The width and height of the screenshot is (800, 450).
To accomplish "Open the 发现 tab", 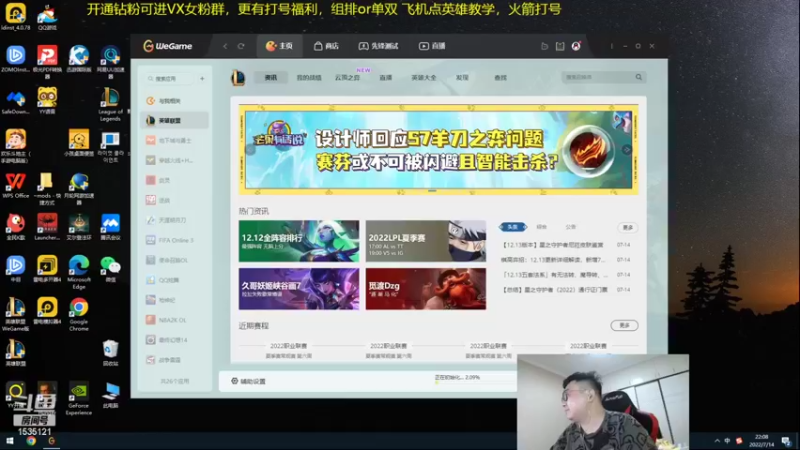I will click(462, 78).
